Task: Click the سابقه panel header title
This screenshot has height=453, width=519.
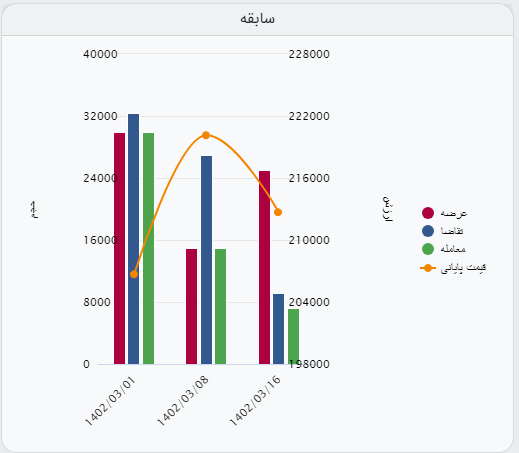Action: coord(257,18)
